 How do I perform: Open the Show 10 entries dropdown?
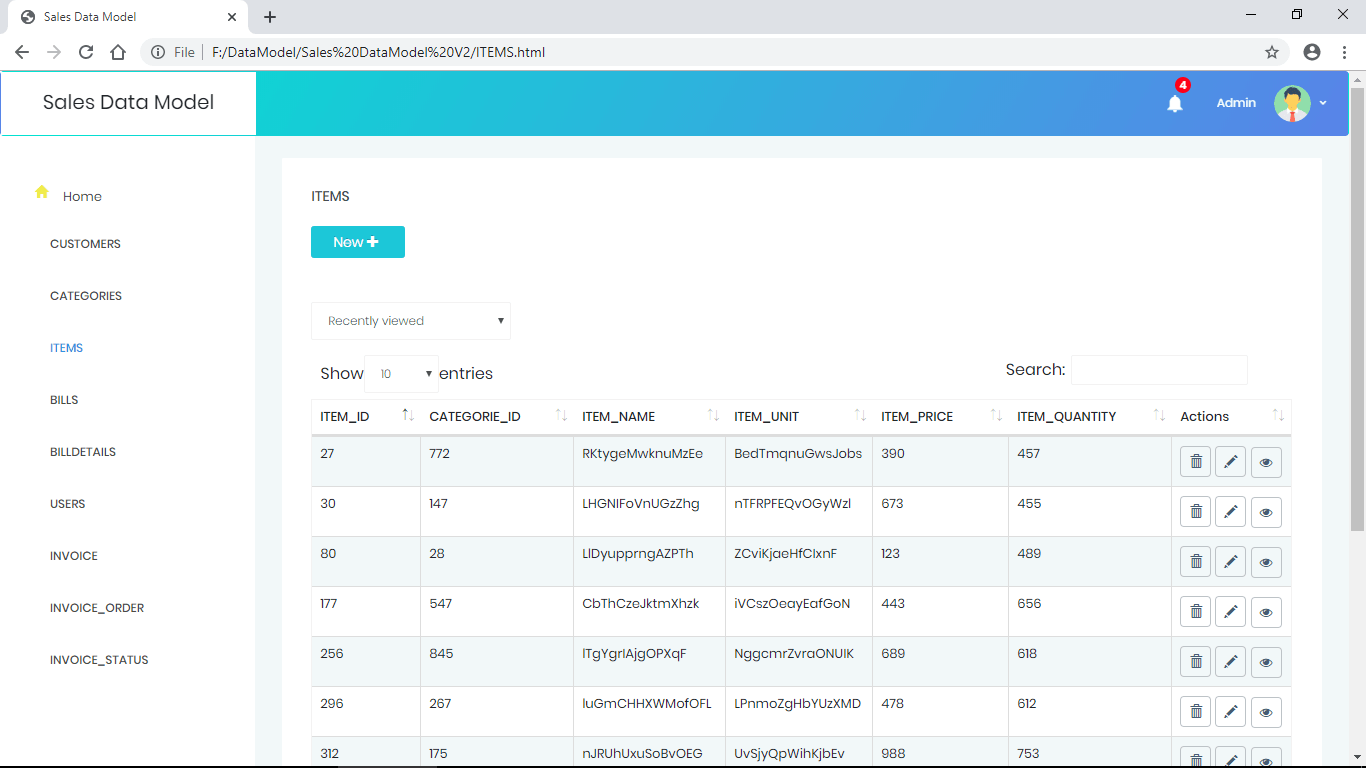[x=401, y=374]
